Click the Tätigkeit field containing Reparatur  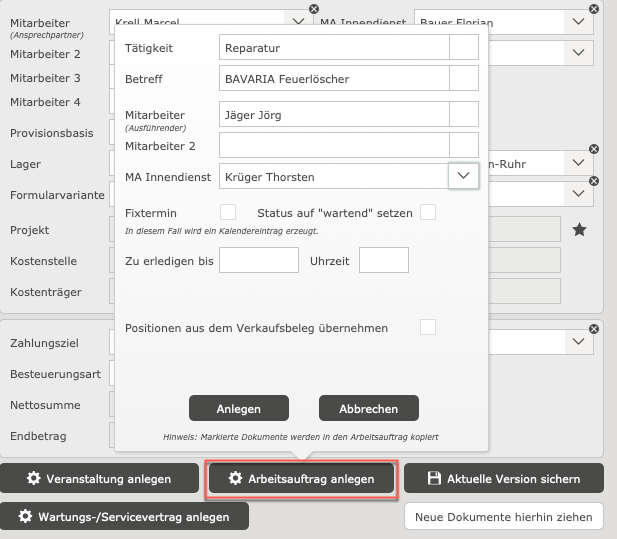pos(334,47)
